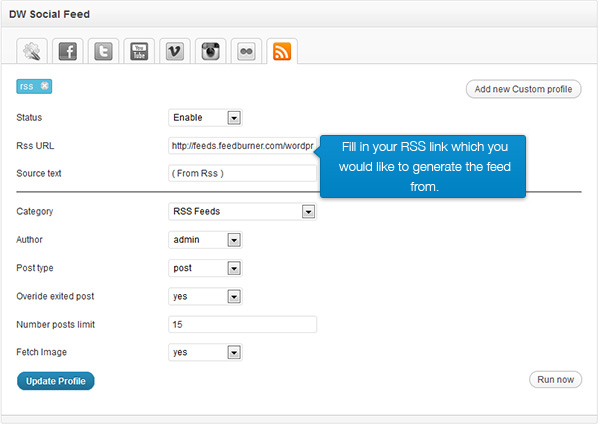
Task: Open the general settings gear tab
Action: tap(32, 51)
